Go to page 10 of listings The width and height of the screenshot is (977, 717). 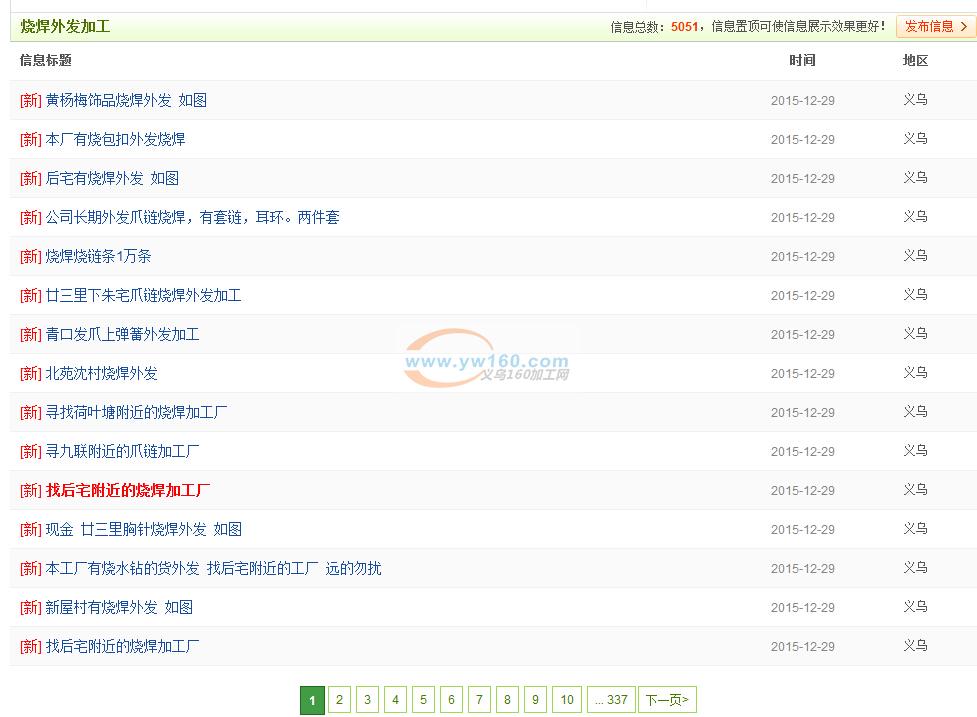pyautogui.click(x=567, y=700)
